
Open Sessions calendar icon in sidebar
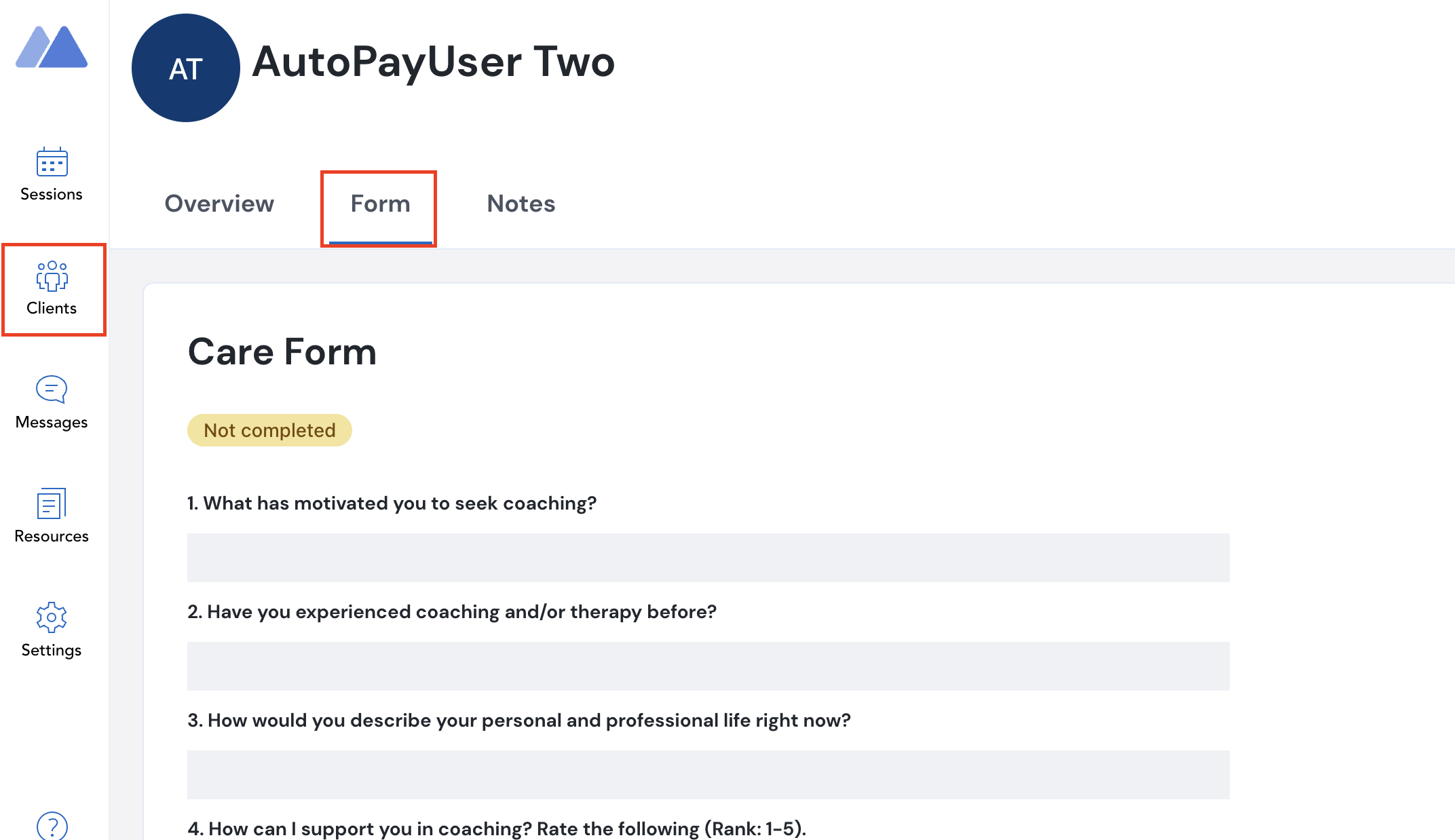tap(52, 162)
